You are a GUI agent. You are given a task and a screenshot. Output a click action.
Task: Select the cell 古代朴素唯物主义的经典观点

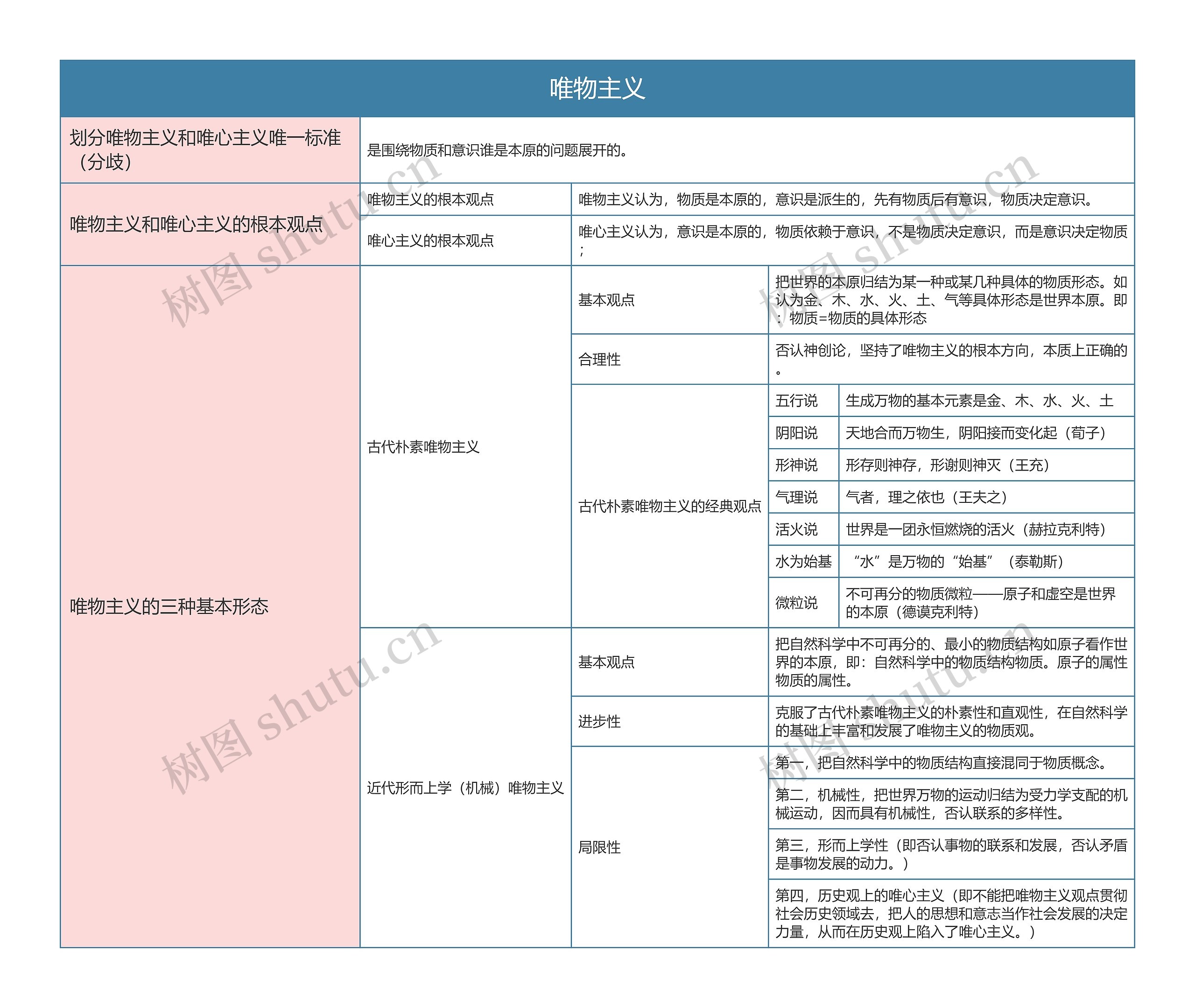pos(669,506)
